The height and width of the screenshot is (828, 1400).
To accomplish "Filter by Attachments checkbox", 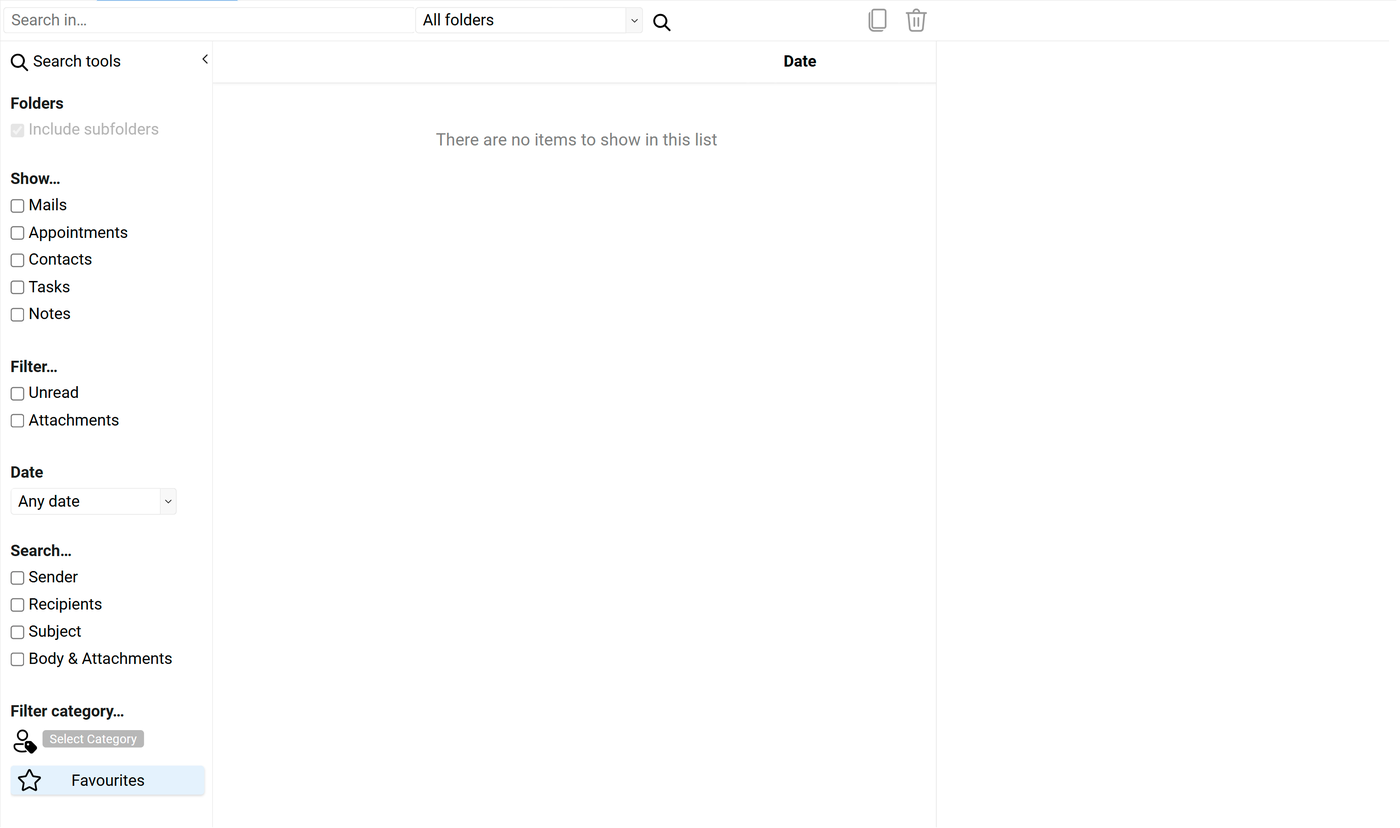I will point(17,421).
